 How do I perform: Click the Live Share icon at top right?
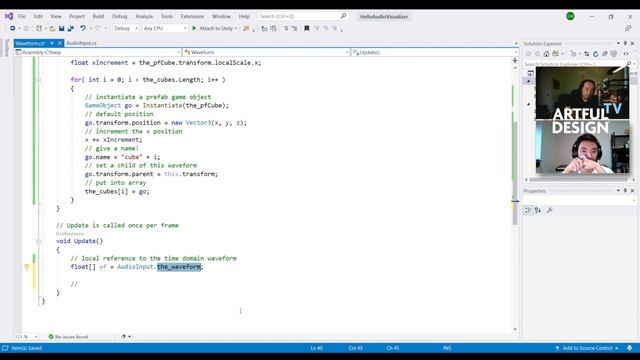click(x=628, y=28)
